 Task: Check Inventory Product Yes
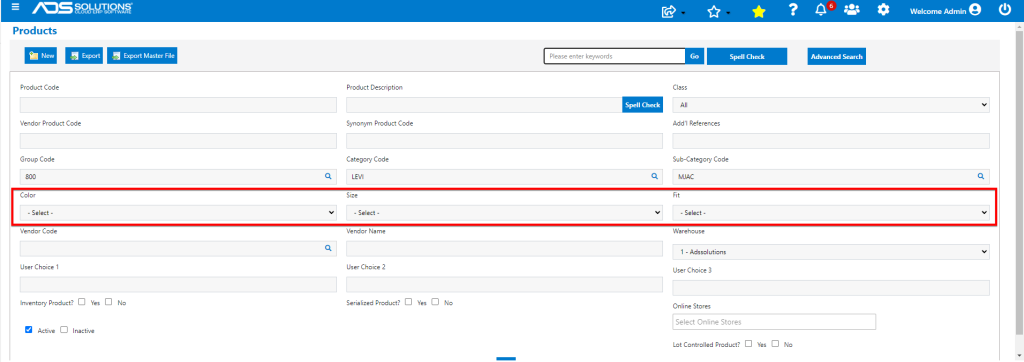pos(82,302)
